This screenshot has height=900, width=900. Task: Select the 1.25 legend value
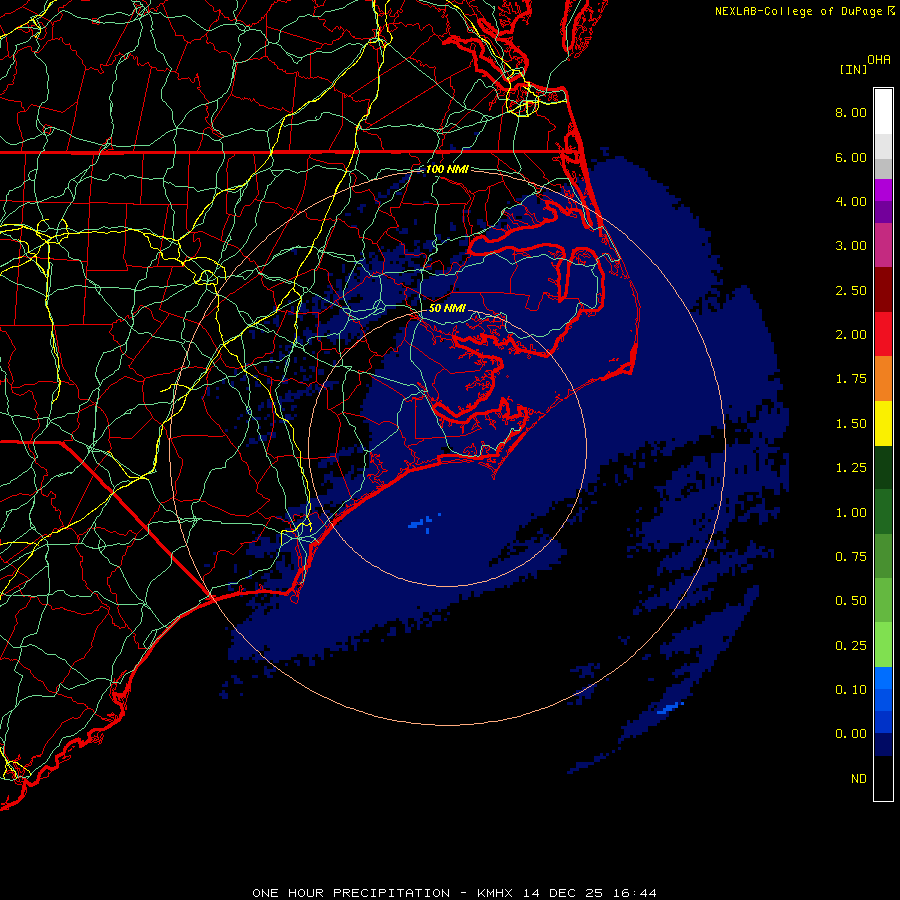pyautogui.click(x=851, y=468)
